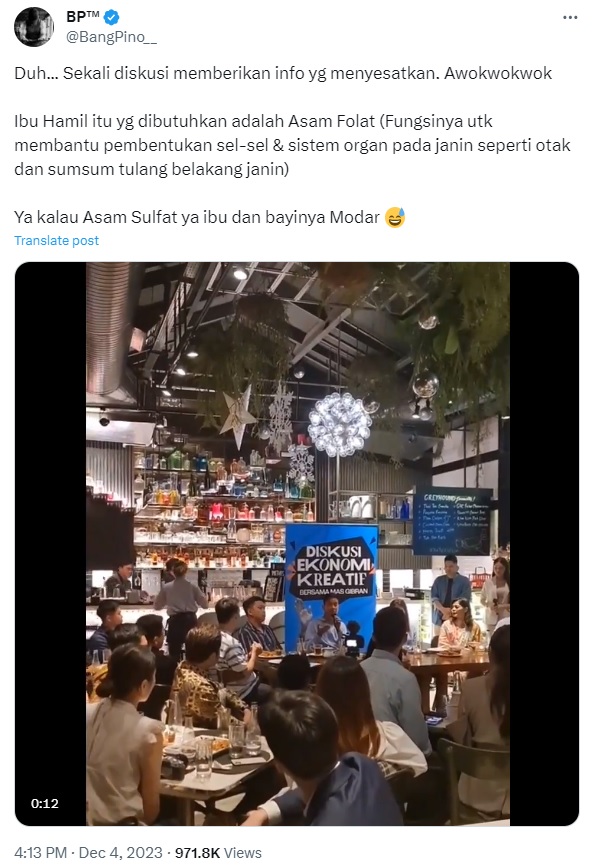The height and width of the screenshot is (866, 596).
Task: Open the BP profile avatar picture
Action: point(34,27)
